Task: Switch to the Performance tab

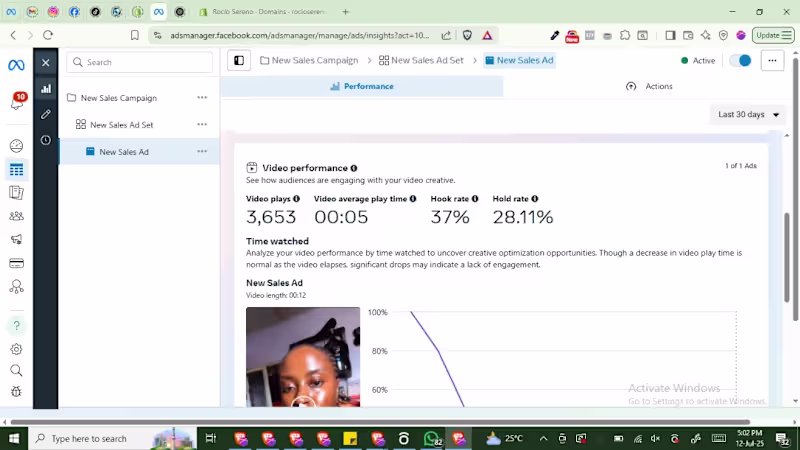Action: (x=362, y=86)
